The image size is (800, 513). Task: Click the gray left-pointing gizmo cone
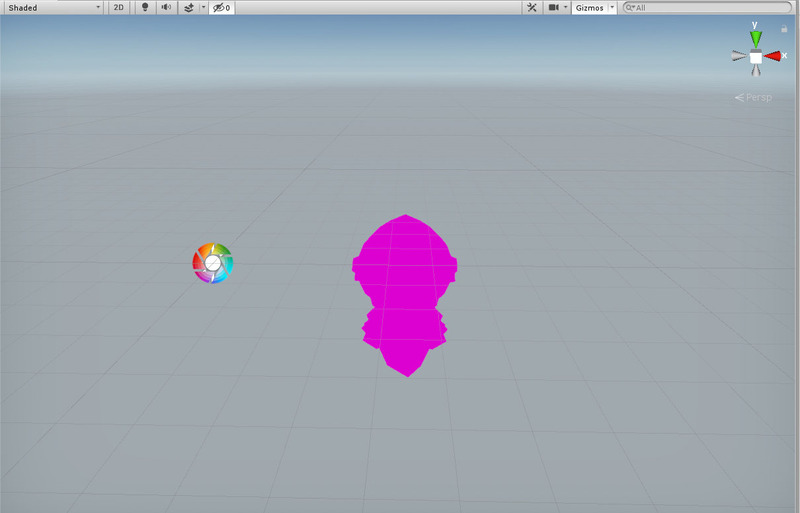pyautogui.click(x=739, y=56)
